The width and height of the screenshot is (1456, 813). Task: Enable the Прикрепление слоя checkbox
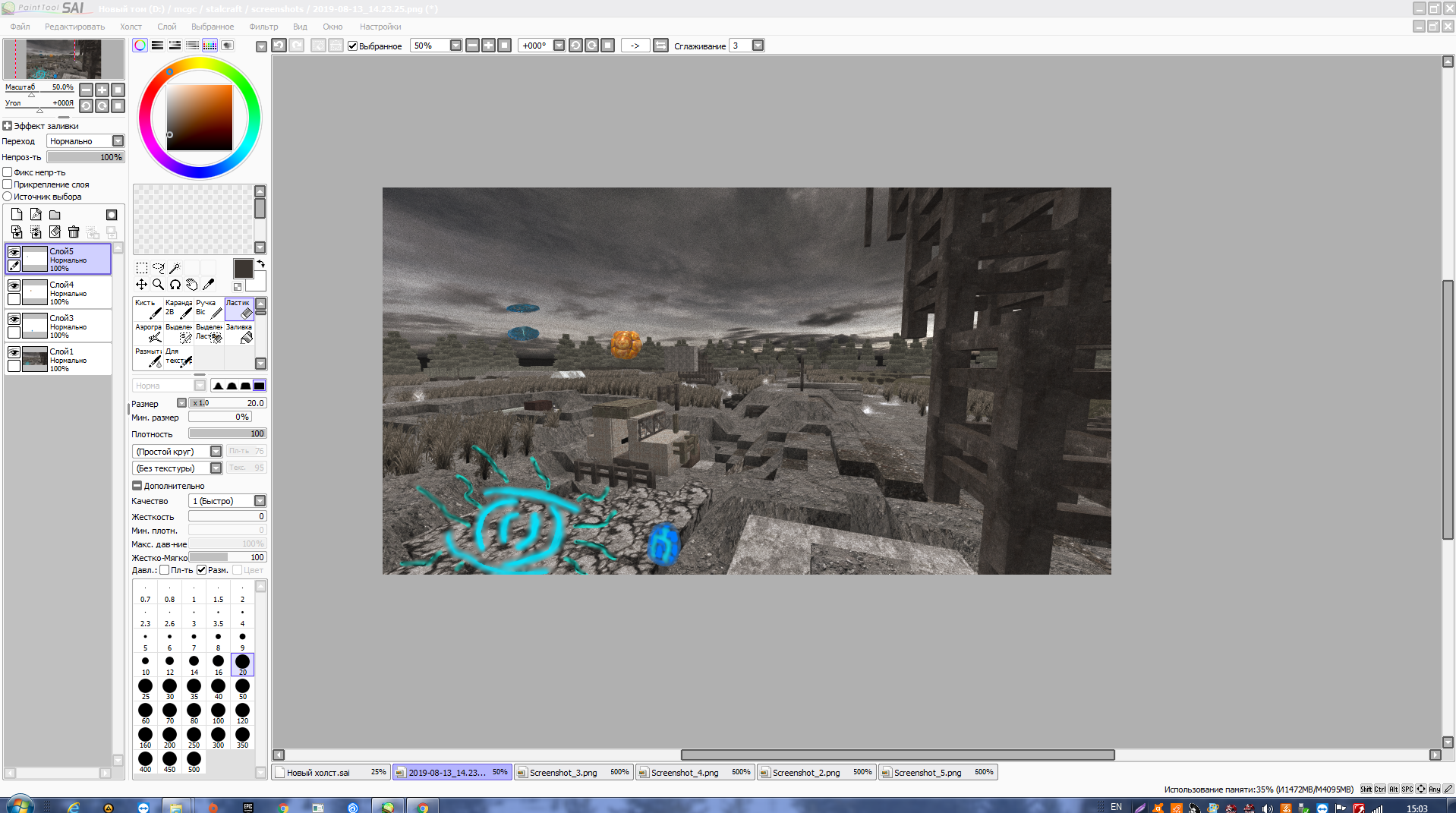[8, 184]
